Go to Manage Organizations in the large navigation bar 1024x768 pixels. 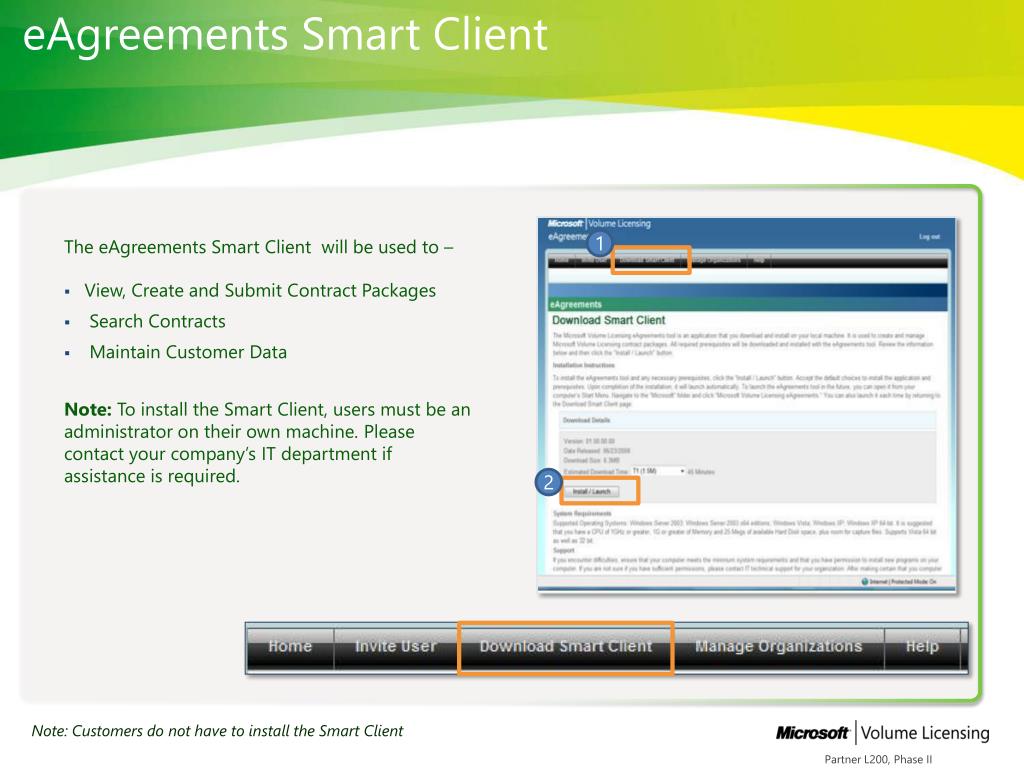tap(778, 647)
